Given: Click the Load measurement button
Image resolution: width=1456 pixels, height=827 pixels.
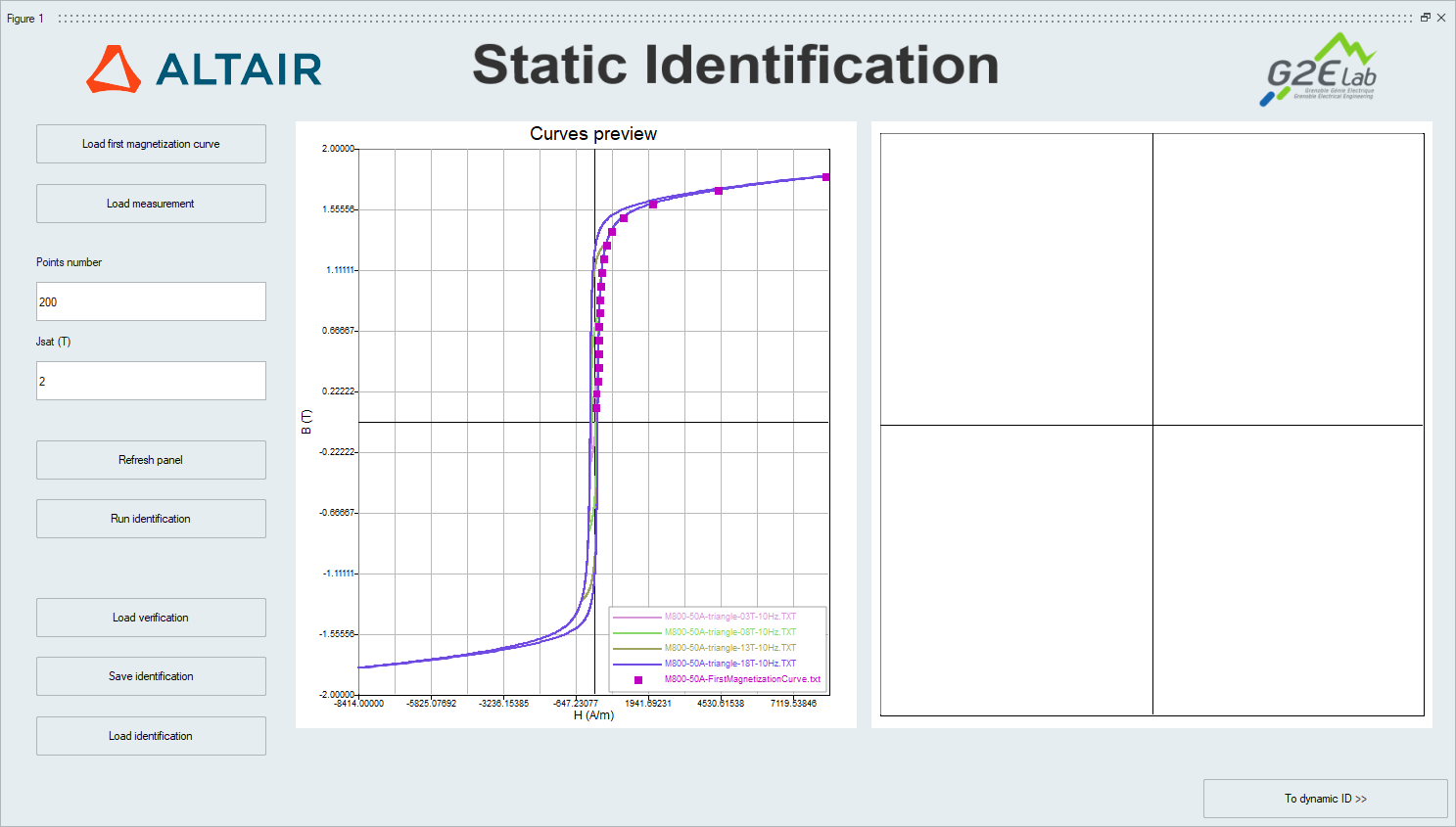Looking at the screenshot, I should click(151, 204).
